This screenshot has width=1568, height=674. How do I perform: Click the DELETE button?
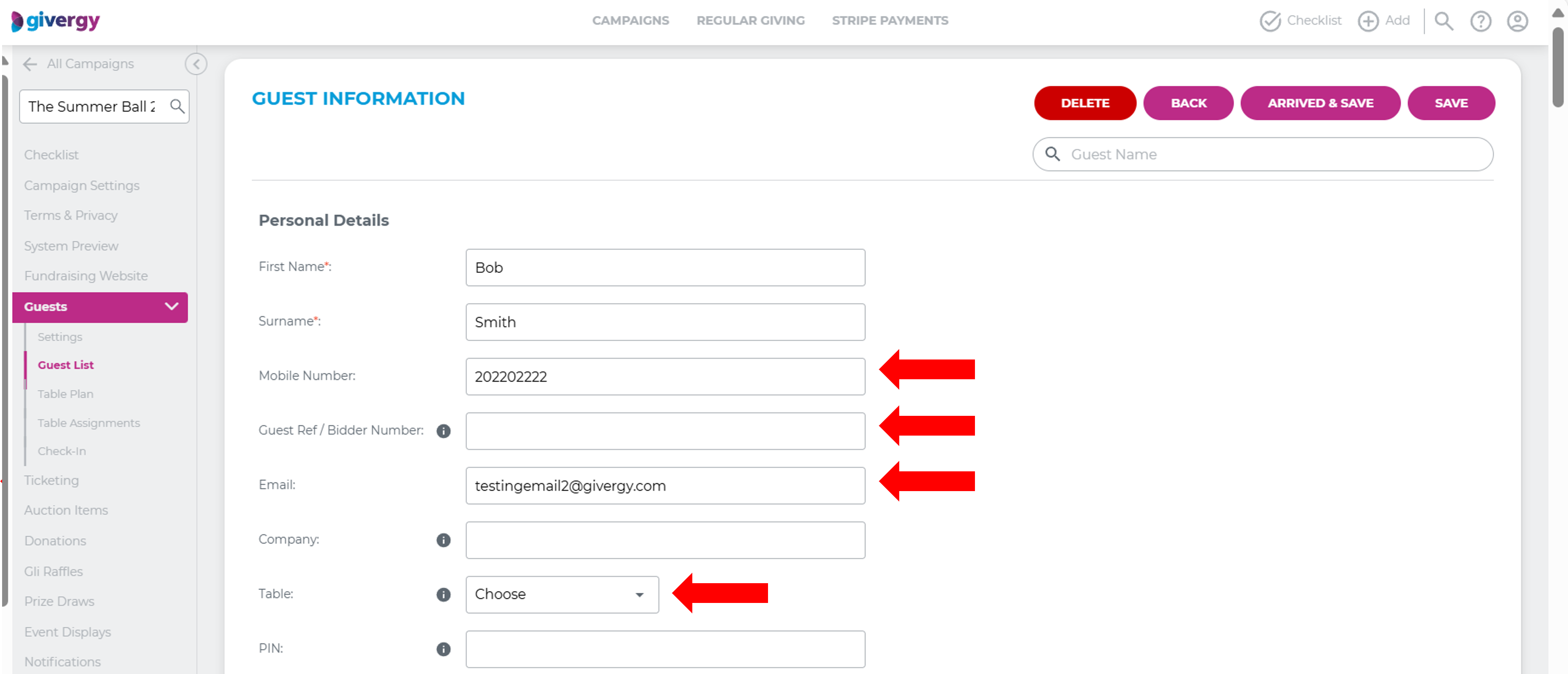pyautogui.click(x=1085, y=103)
